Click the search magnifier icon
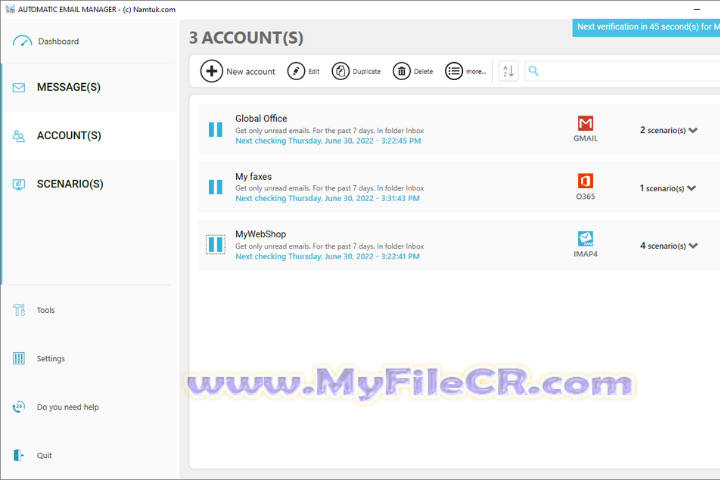The image size is (720, 480). coord(533,71)
